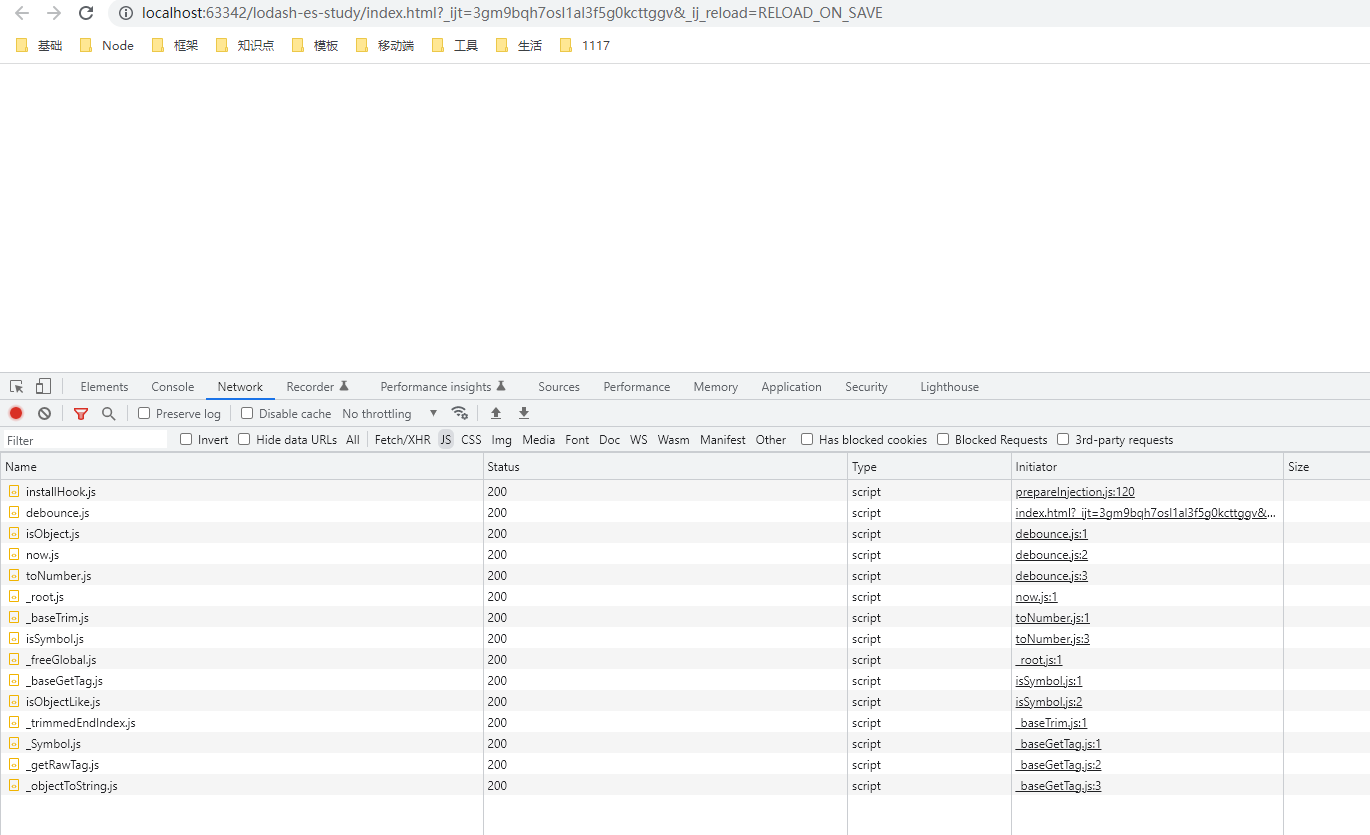View site information icon in address bar
This screenshot has height=835, width=1370.
click(x=125, y=14)
